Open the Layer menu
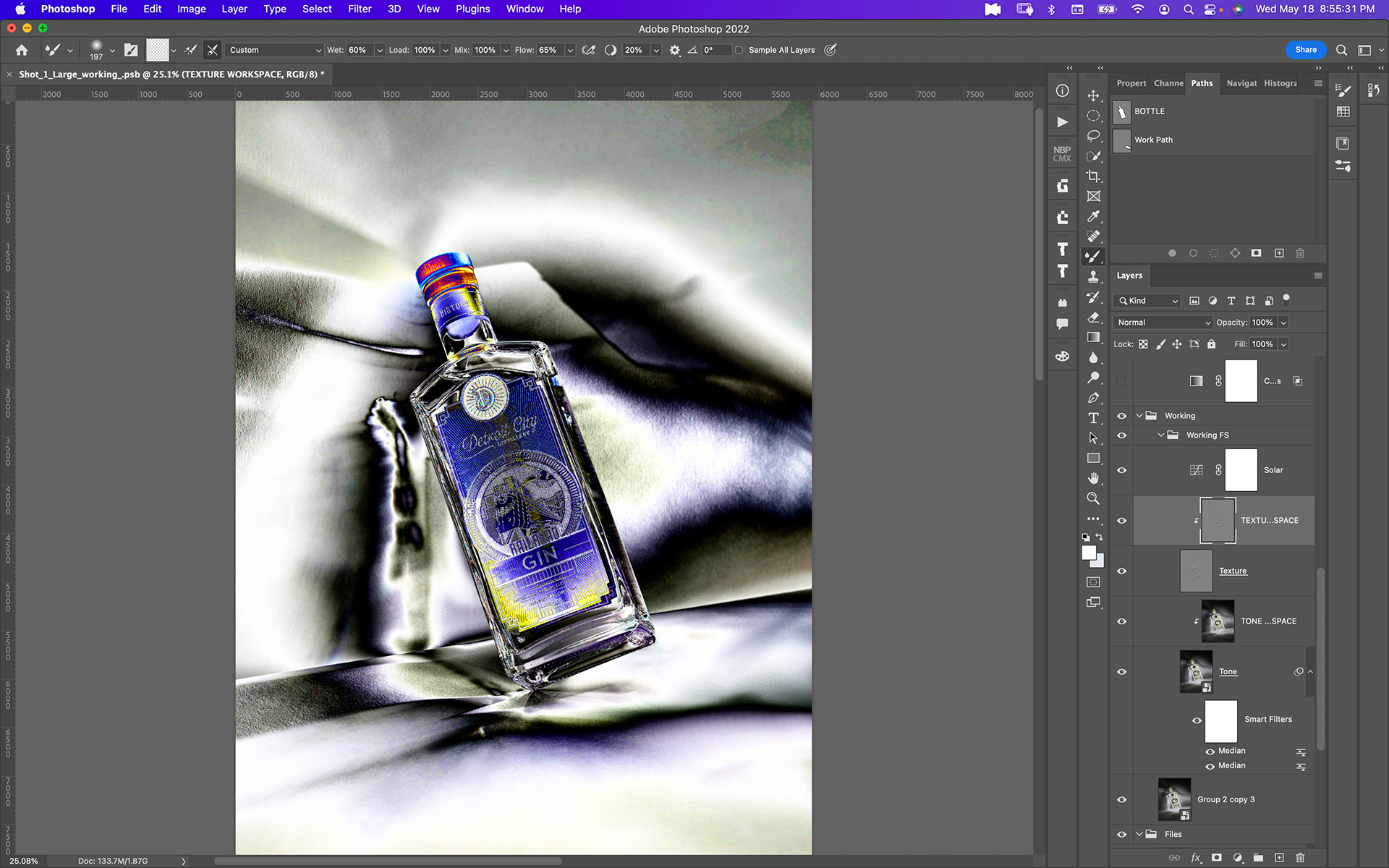 click(234, 9)
